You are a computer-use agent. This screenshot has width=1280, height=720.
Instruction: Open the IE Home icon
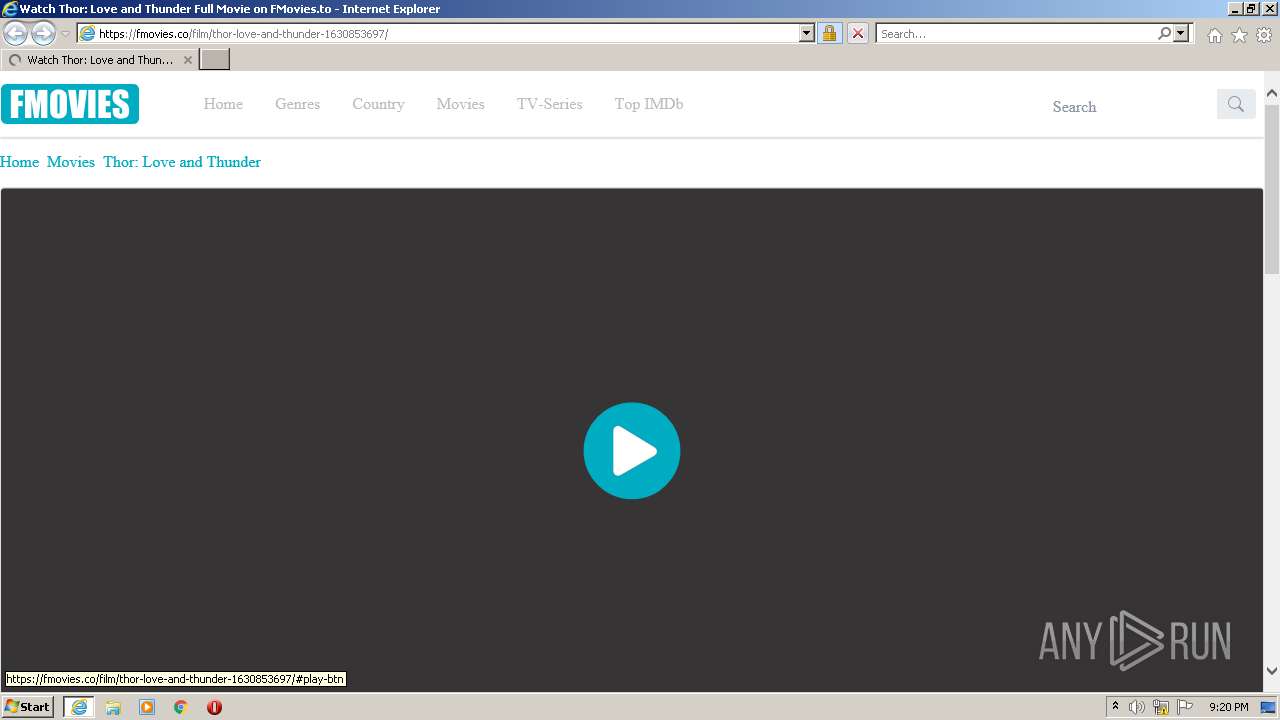point(1214,35)
